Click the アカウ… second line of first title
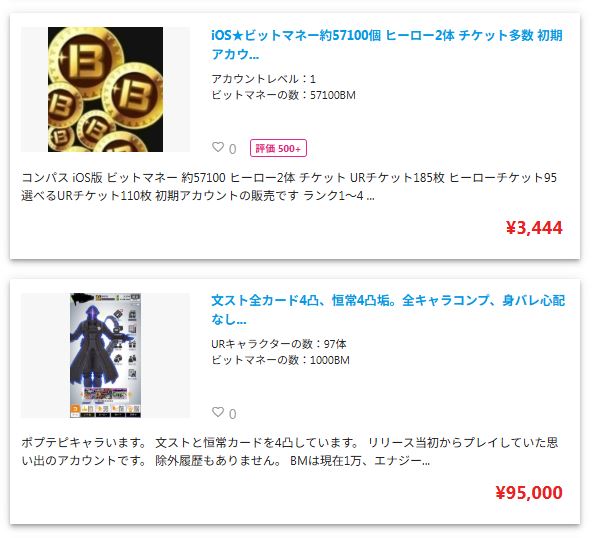Screen dimensions: 594x538 pyautogui.click(x=235, y=54)
